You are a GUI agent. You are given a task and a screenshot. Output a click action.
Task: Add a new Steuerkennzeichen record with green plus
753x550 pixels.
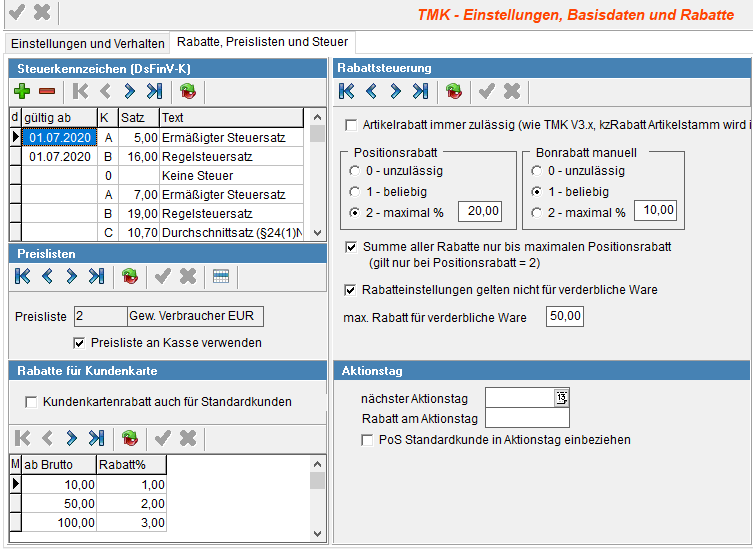point(21,92)
